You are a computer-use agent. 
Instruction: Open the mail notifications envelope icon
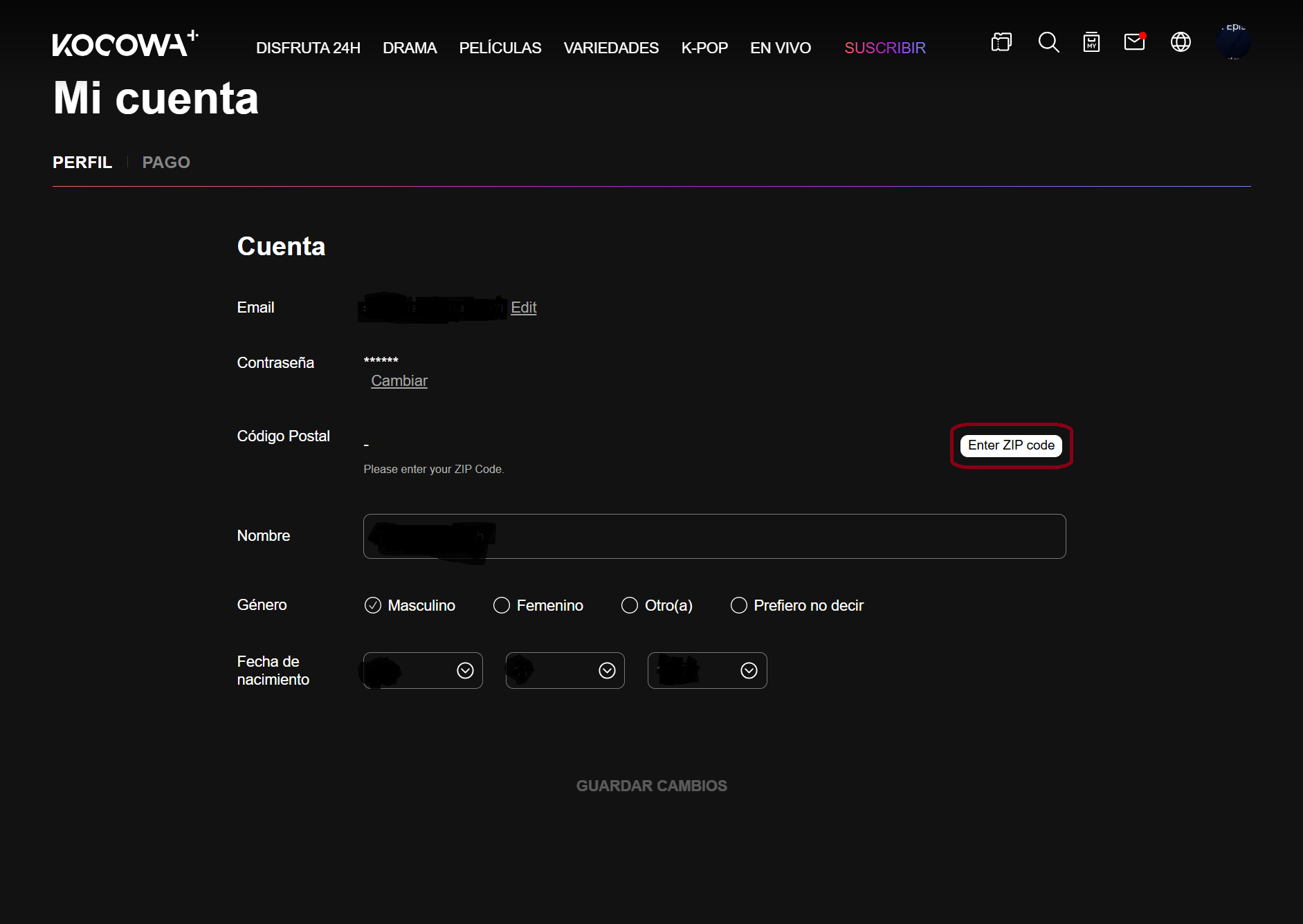click(x=1134, y=43)
